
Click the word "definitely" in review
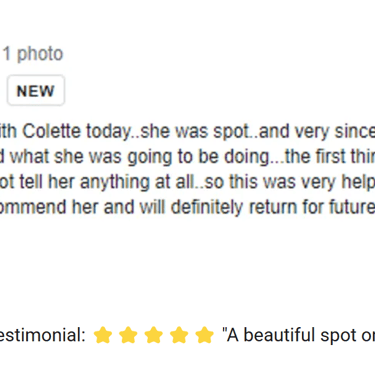(x=207, y=208)
